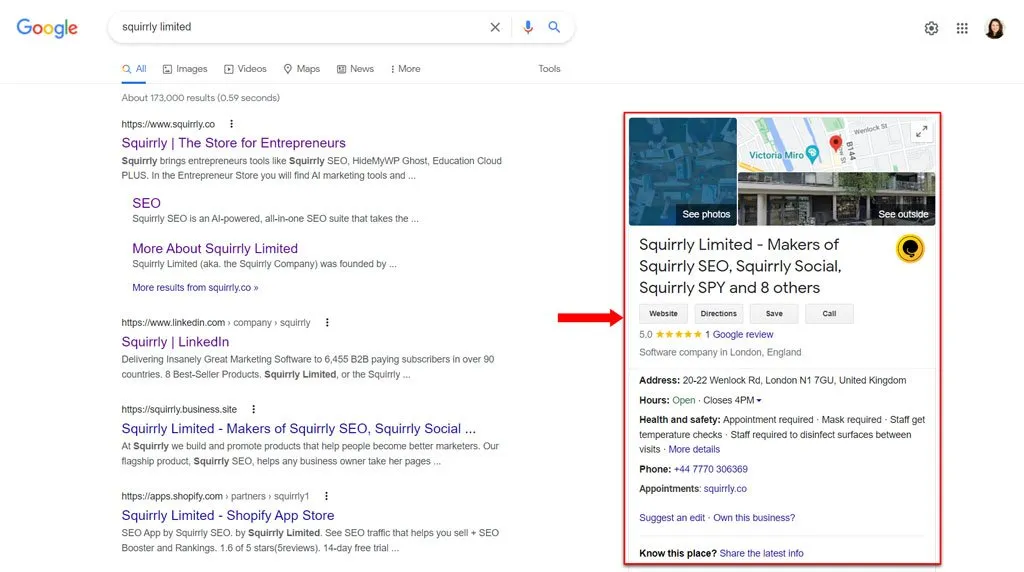Open the three-dot menu next to the Shopify result
This screenshot has height=572, width=1024.
[326, 496]
